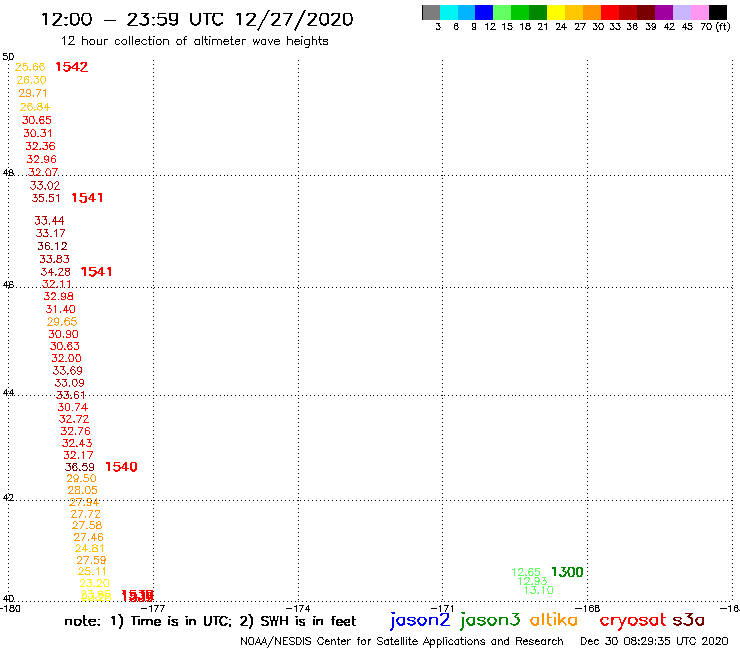Click the green 1300 time label
This screenshot has height=650, width=740.
pos(567,572)
